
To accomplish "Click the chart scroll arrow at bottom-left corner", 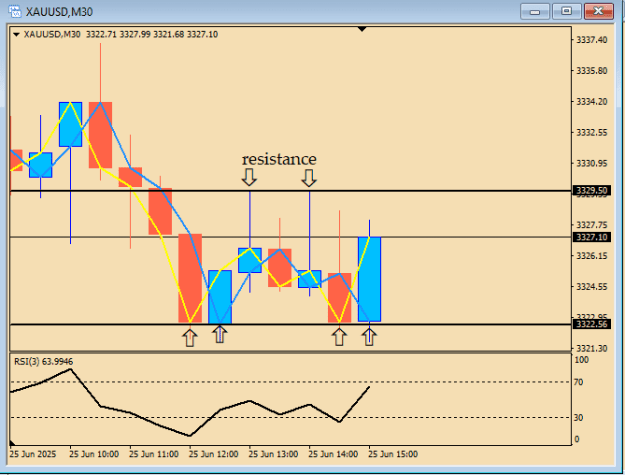I will click(12, 443).
